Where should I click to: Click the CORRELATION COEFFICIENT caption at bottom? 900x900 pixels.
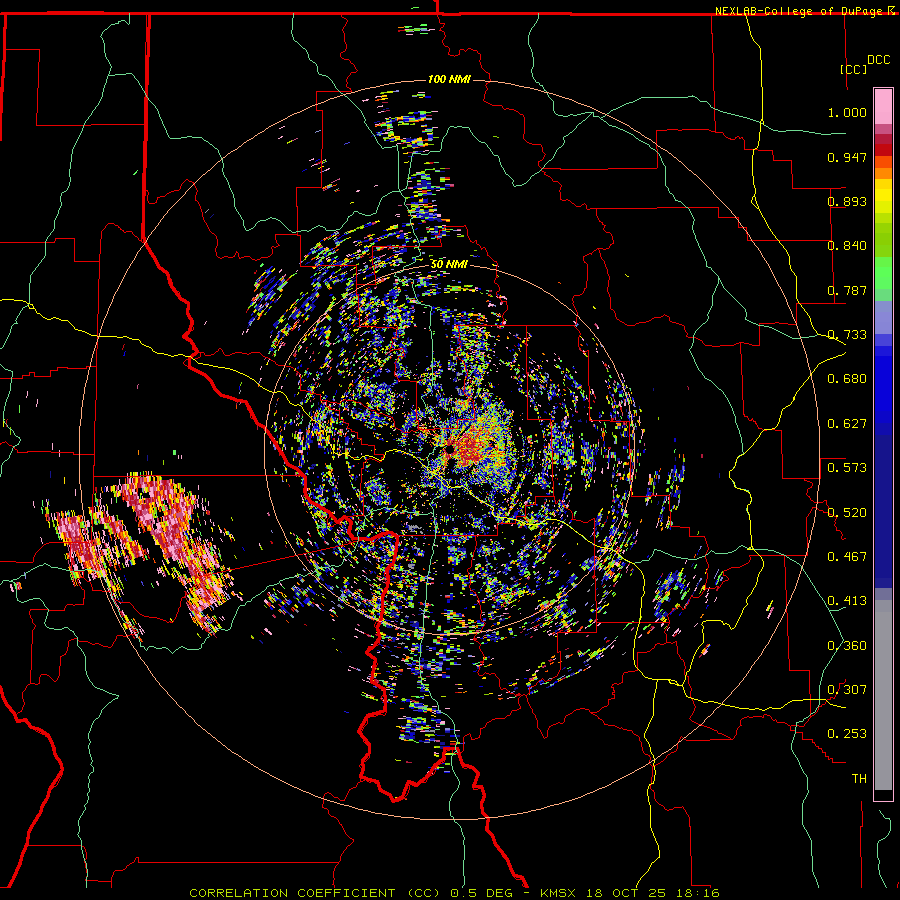(x=454, y=893)
